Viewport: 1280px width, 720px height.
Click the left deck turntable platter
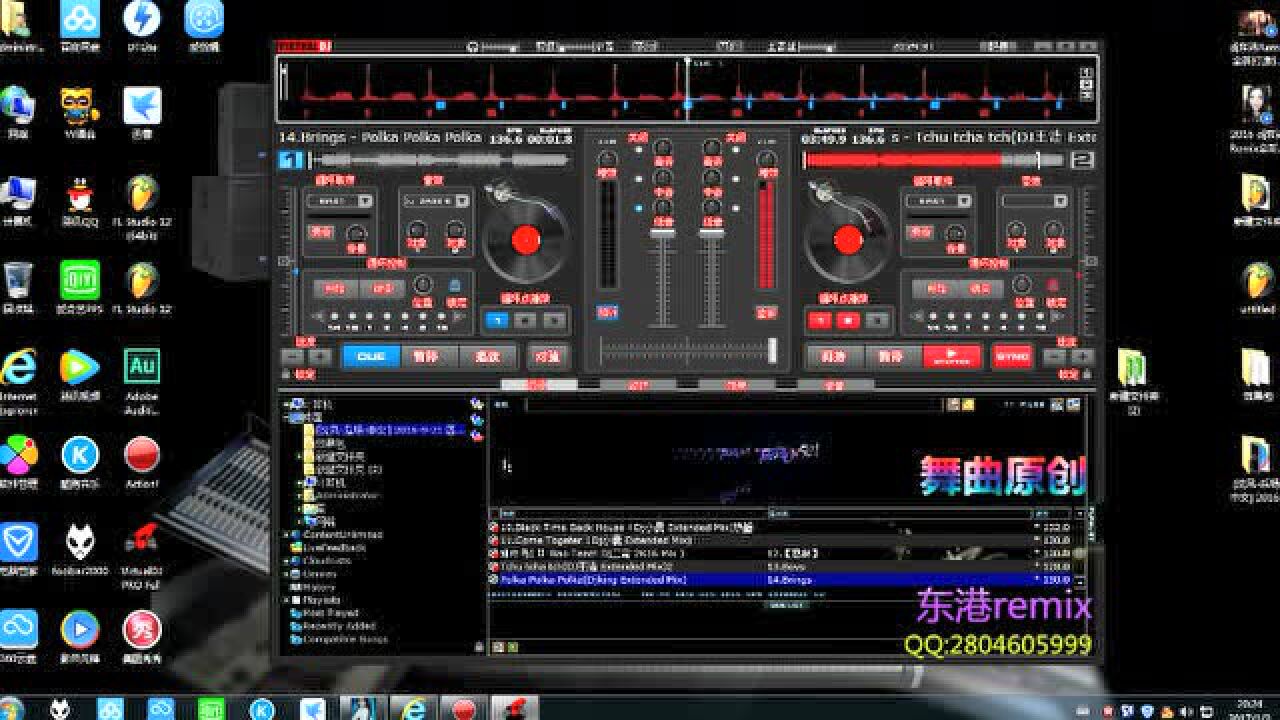[526, 239]
